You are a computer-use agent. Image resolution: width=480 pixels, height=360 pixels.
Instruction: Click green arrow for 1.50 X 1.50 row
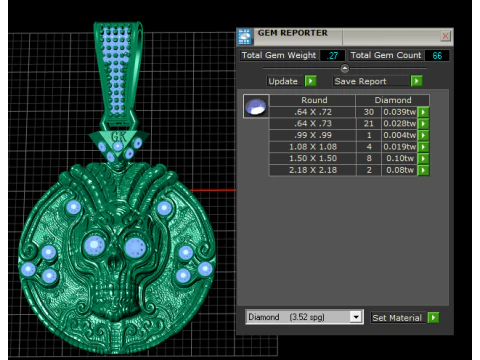(423, 158)
